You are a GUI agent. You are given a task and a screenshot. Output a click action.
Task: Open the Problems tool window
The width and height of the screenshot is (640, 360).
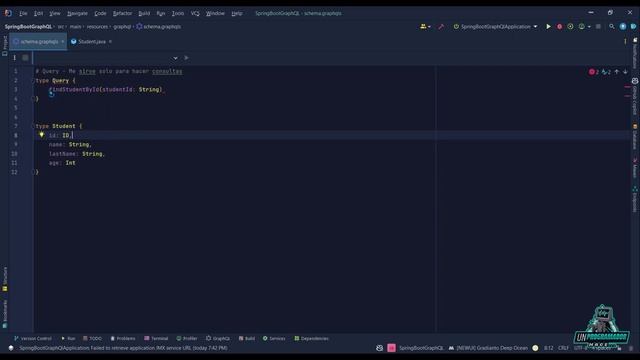coord(123,338)
